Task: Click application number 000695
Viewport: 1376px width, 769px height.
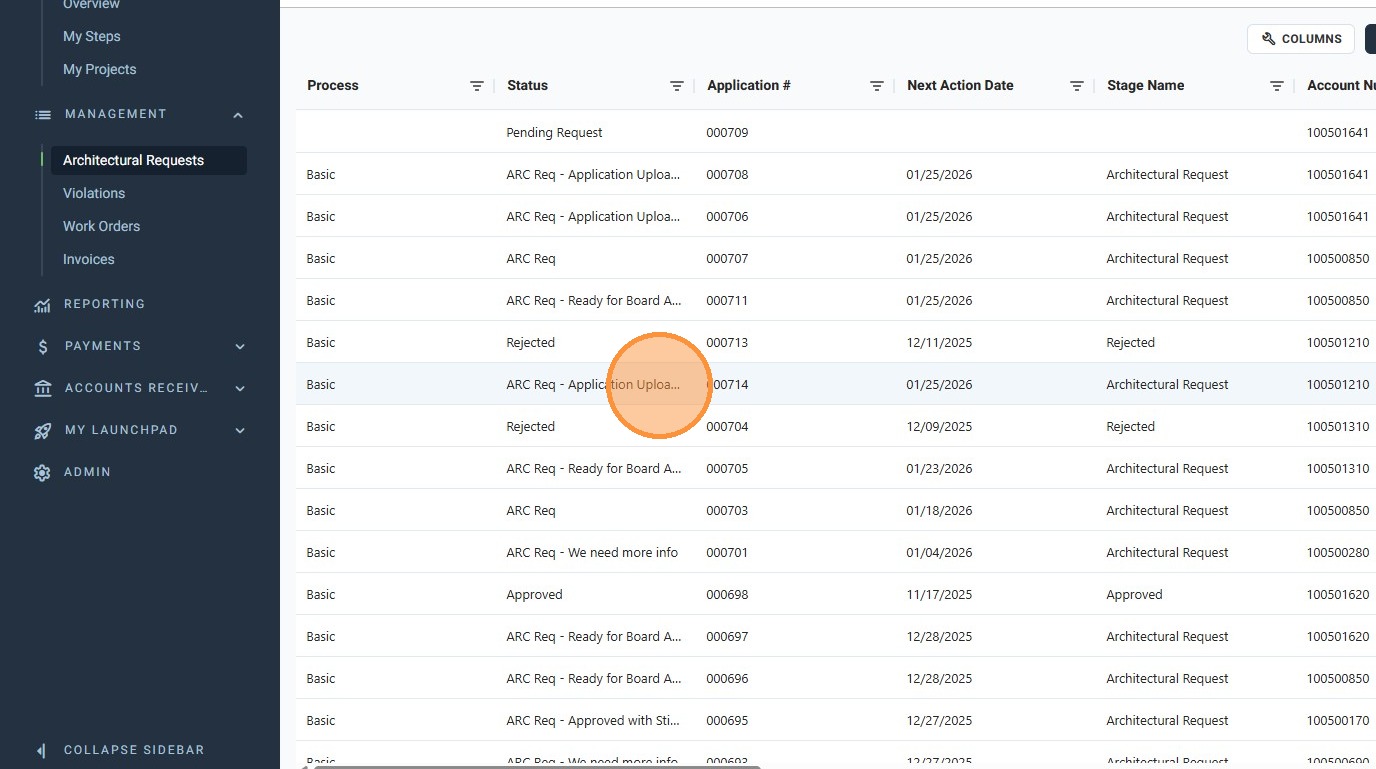Action: (x=727, y=721)
